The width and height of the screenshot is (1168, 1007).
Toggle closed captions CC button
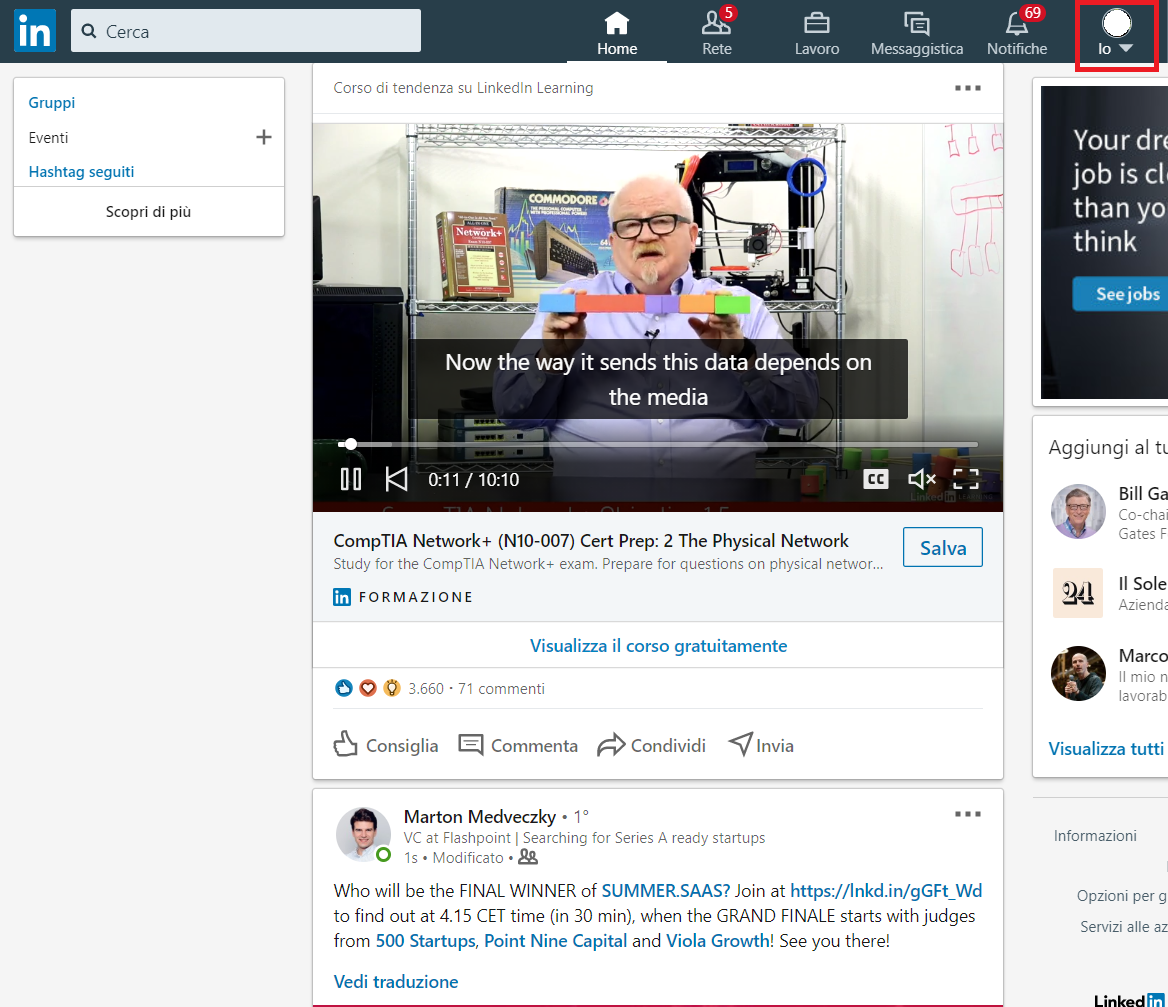point(876,480)
